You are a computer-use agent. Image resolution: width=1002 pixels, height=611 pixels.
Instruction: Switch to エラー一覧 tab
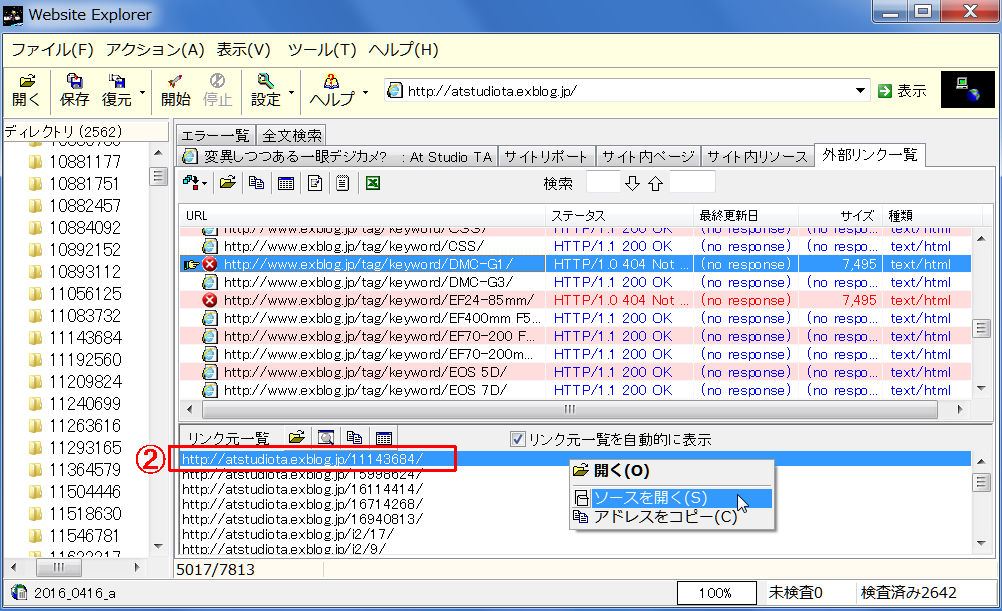(216, 135)
